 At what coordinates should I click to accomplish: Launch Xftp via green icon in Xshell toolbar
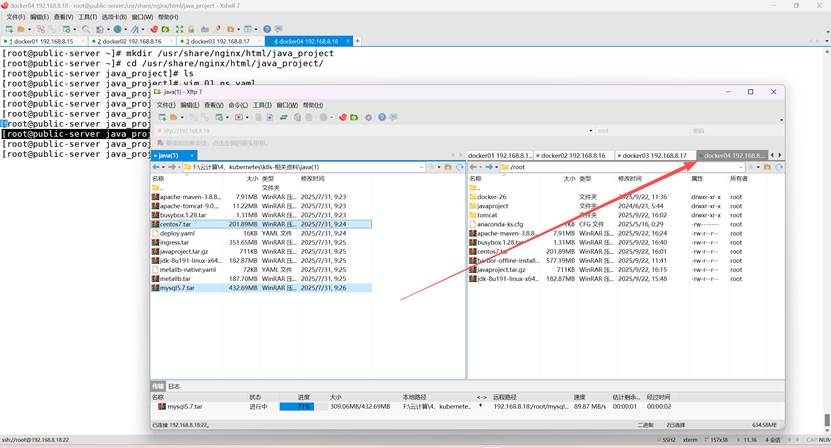pos(165,29)
